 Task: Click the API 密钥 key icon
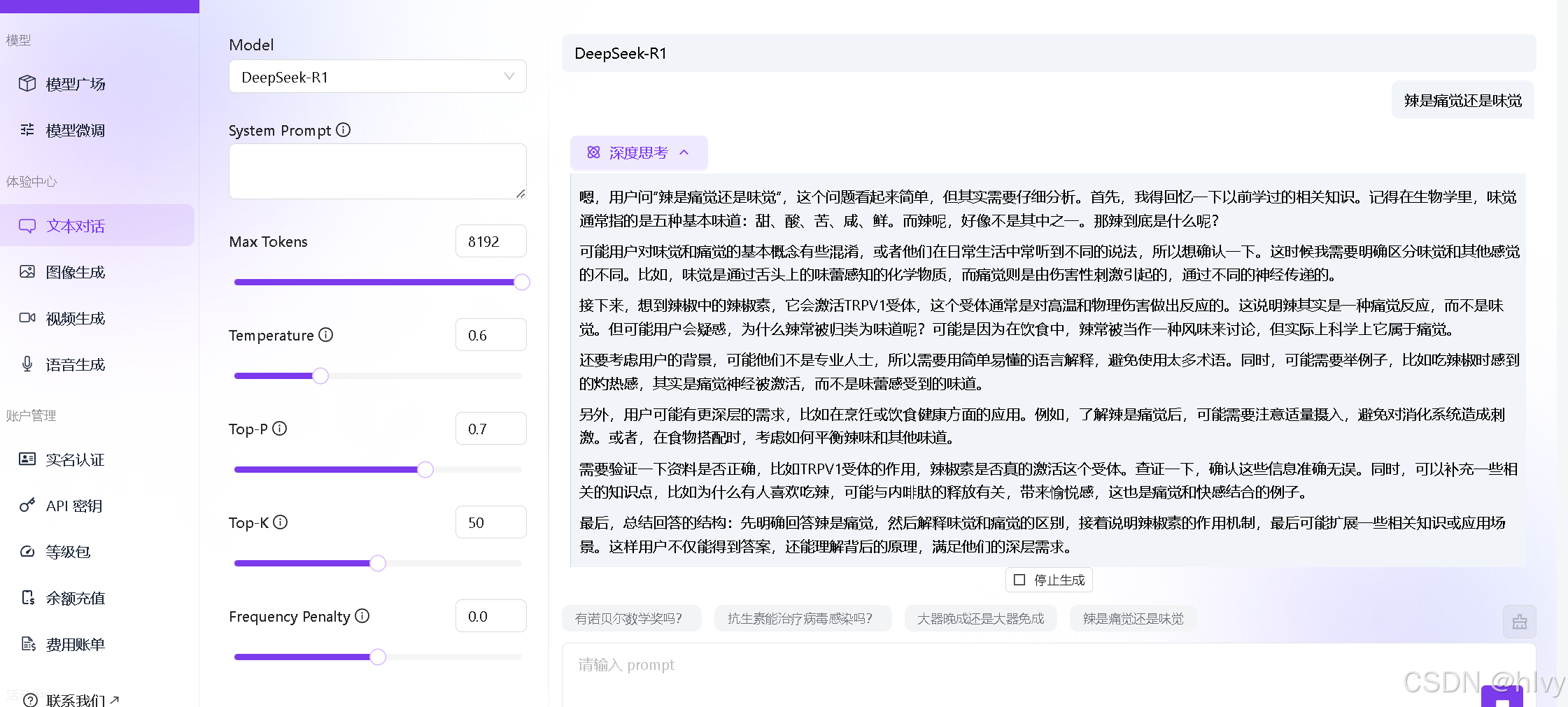[27, 505]
